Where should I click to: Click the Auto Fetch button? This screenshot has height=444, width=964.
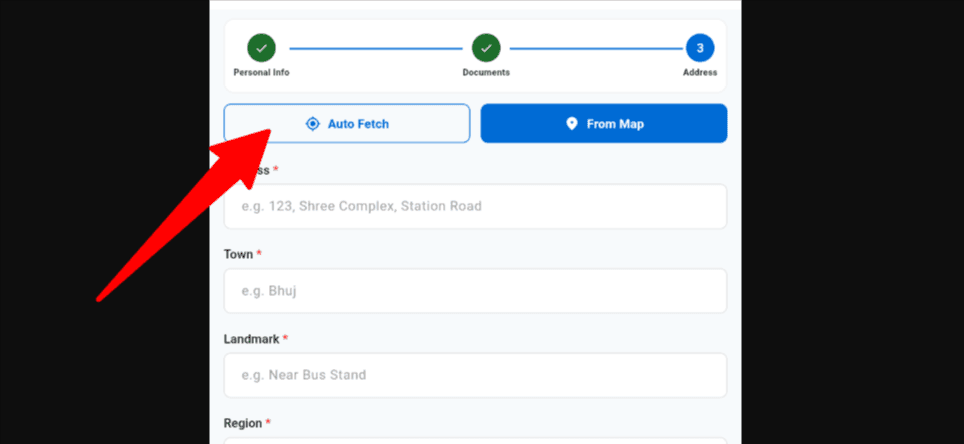pos(347,124)
